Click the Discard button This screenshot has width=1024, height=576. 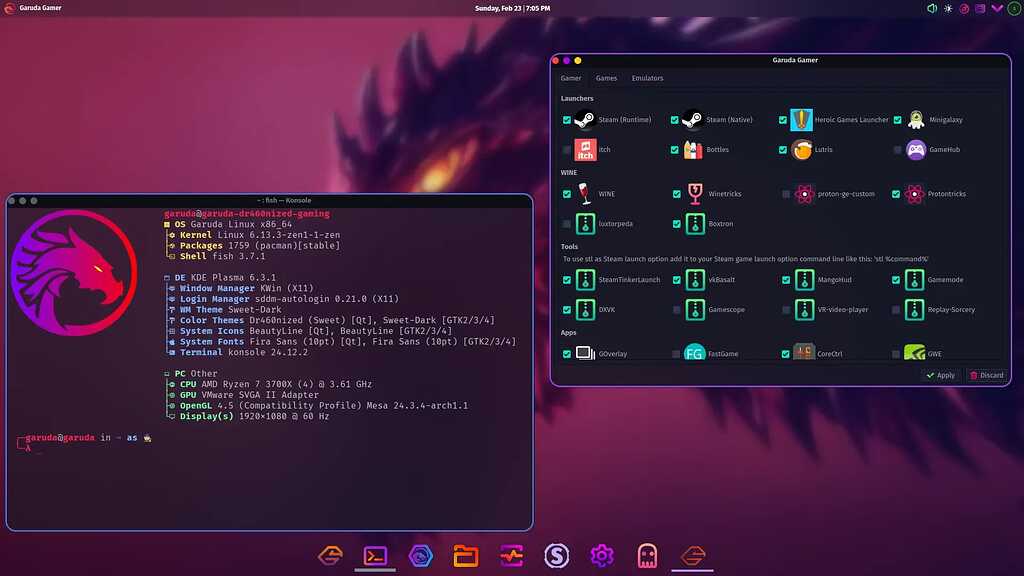[x=986, y=374]
